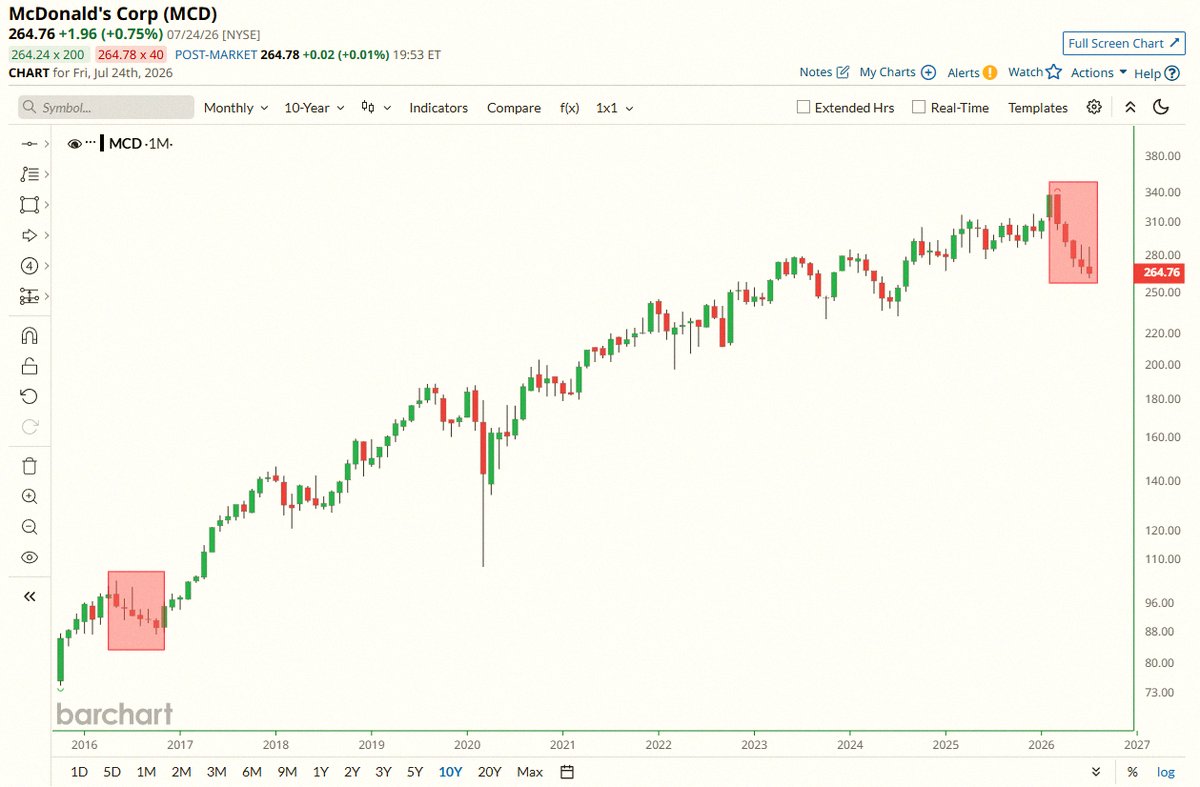Open the Monthly period dropdown

click(236, 108)
